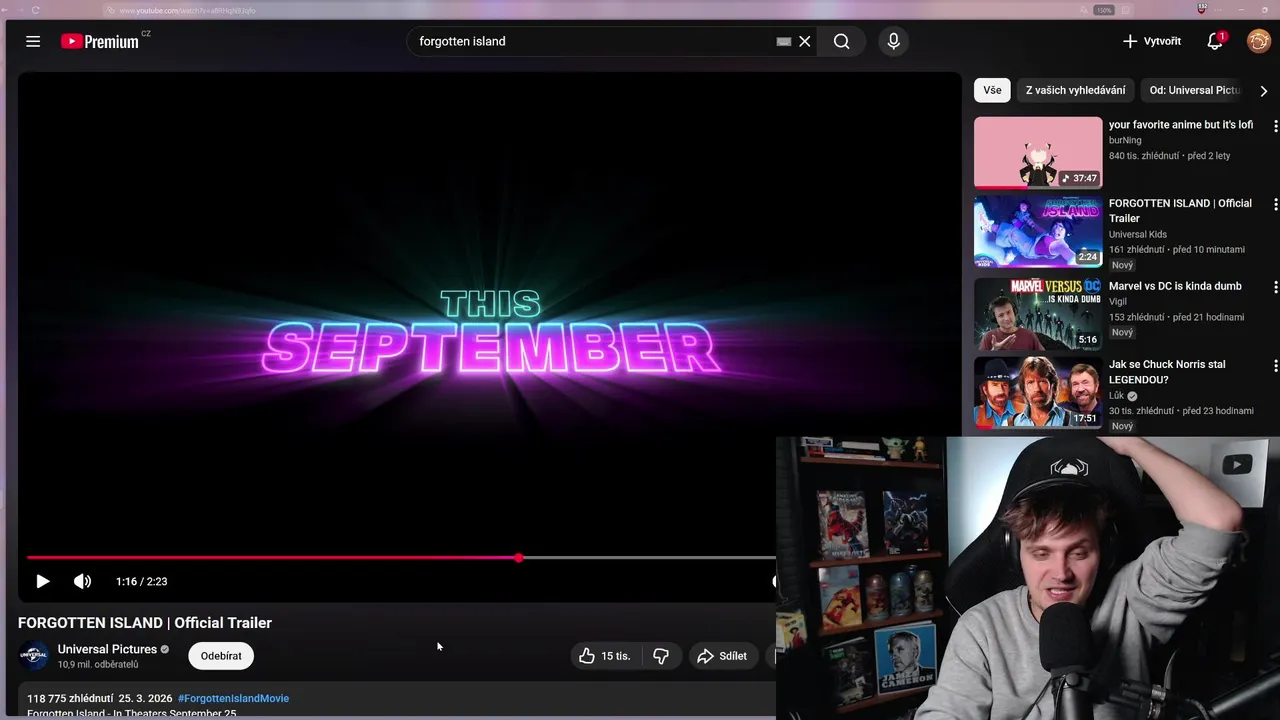Dislike the video with thumbs down
This screenshot has height=720, width=1280.
point(661,656)
